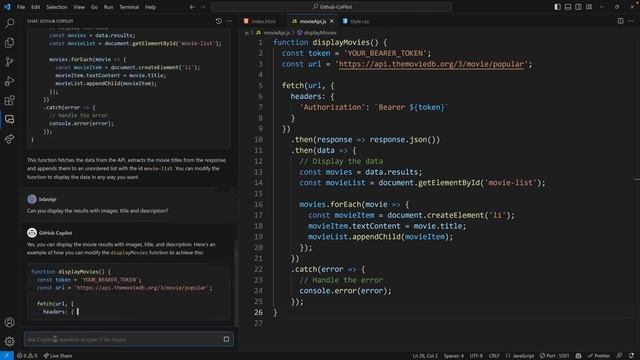Toggle the bottom panel layout
640x360 pixels.
tap(568, 7)
